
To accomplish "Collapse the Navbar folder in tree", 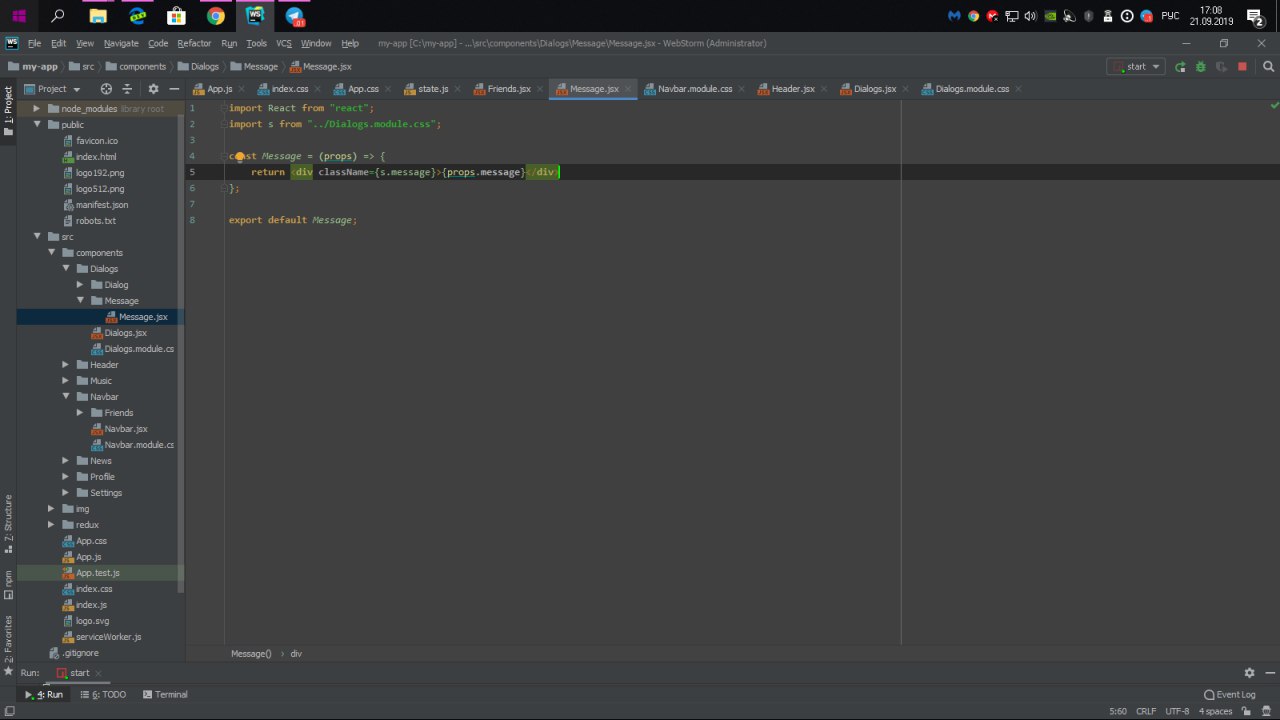I will point(66,397).
